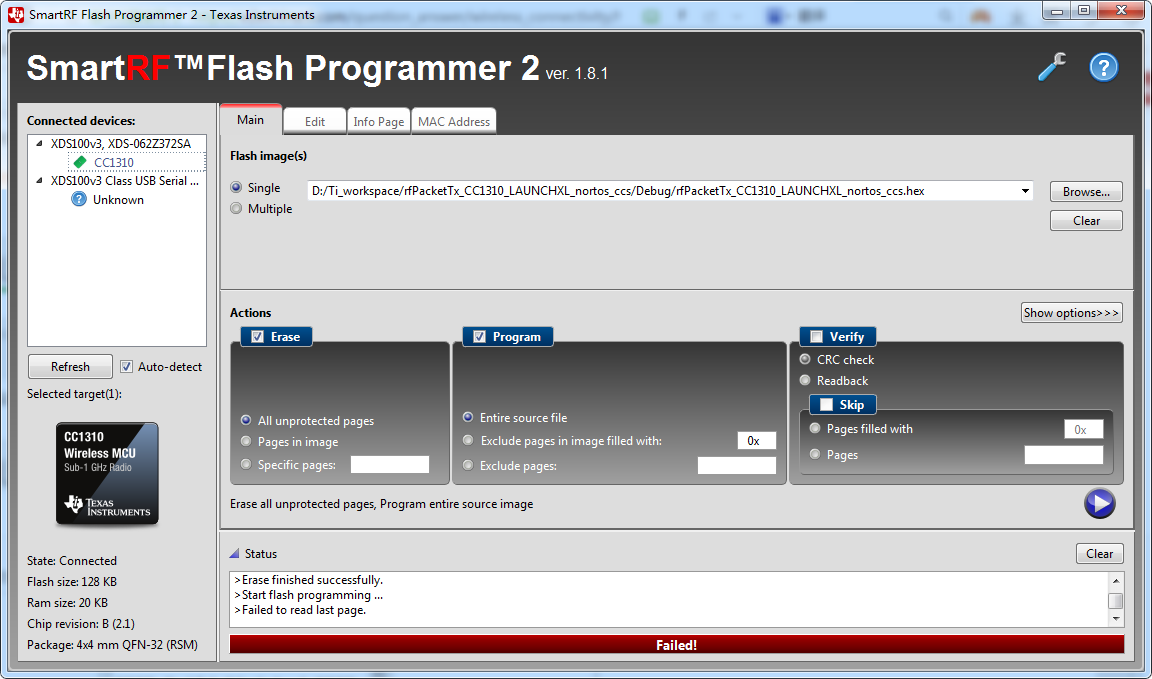
Task: Select All unprotected pages erase option
Action: point(246,420)
